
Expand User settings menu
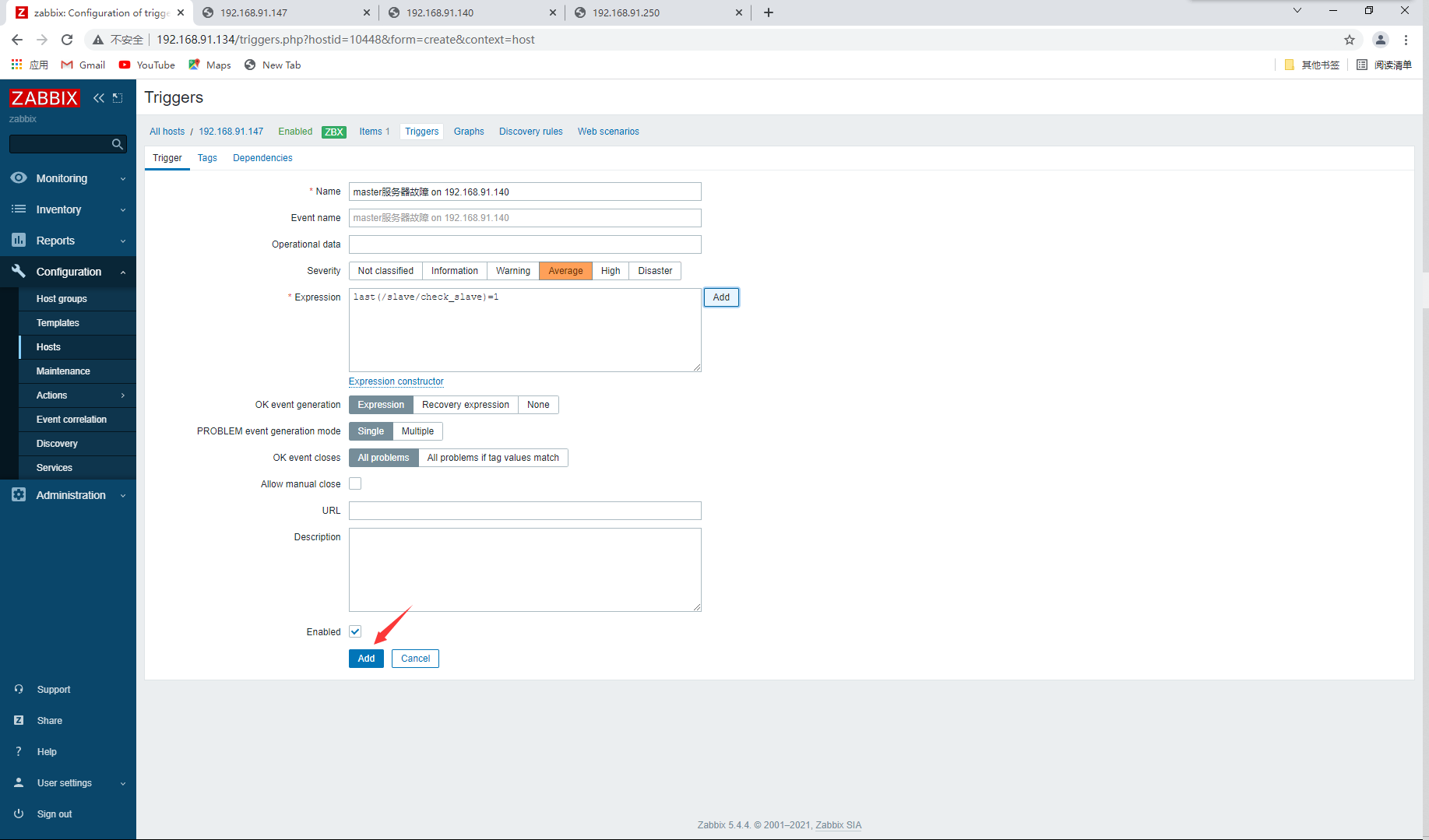pyautogui.click(x=123, y=784)
